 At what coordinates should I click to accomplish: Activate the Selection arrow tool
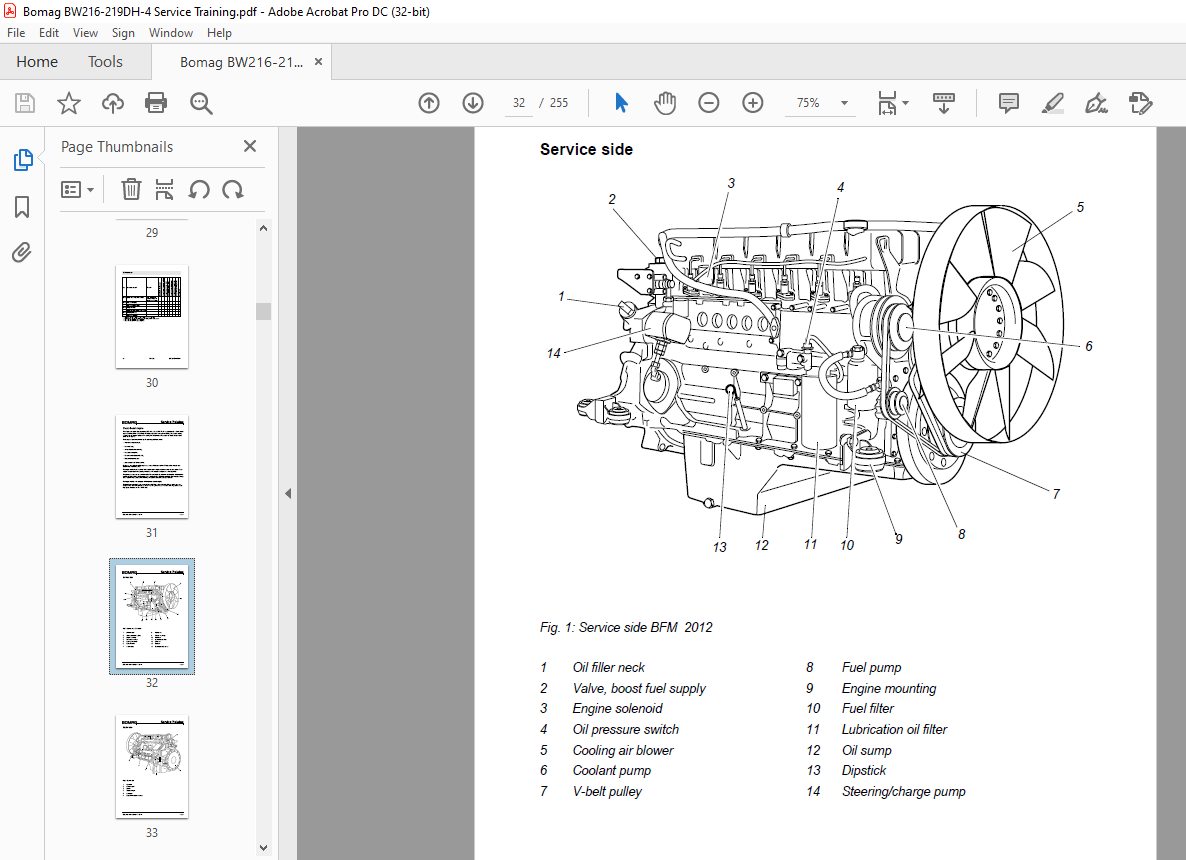click(x=621, y=103)
